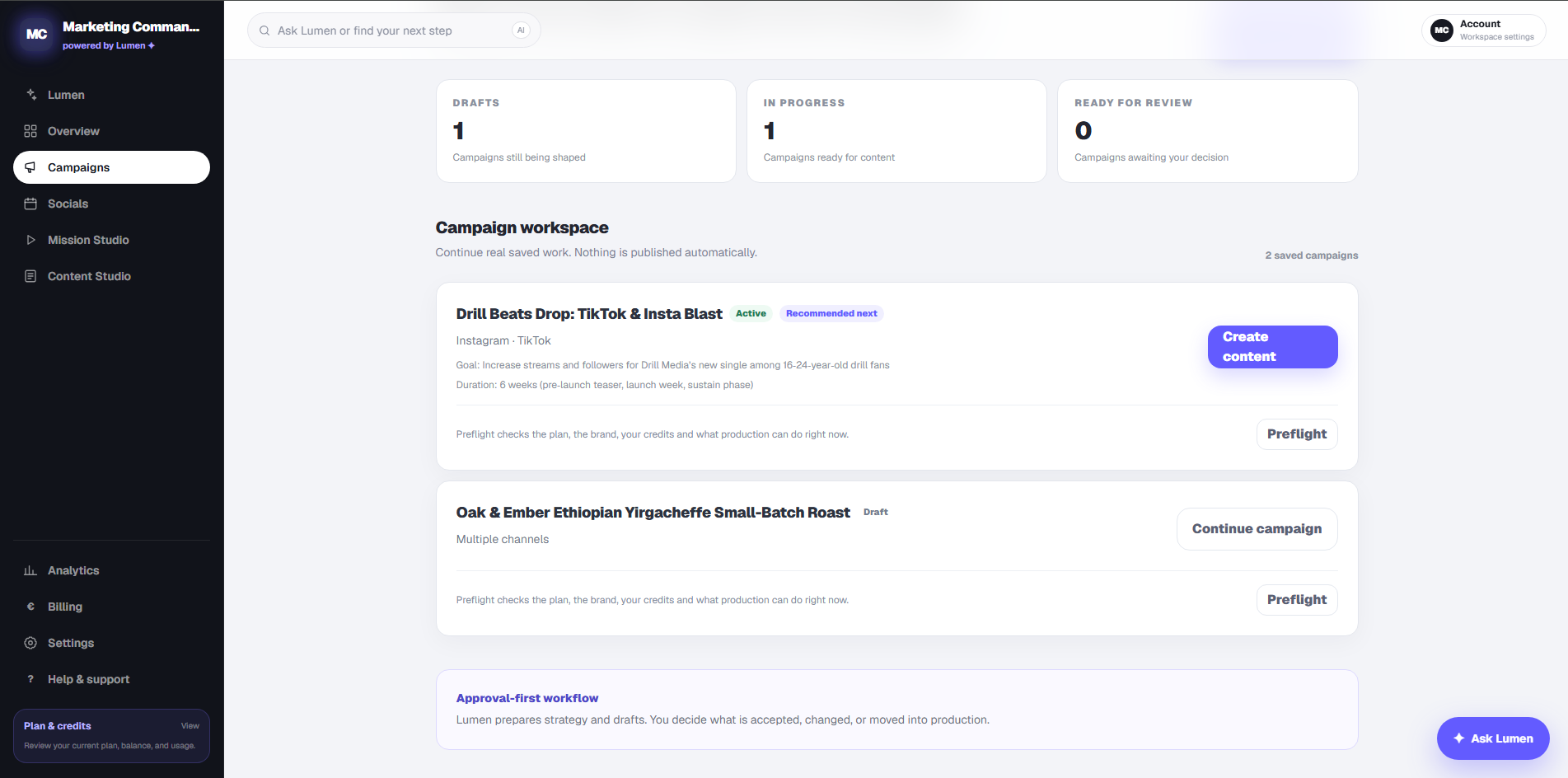Click the Plan & credits title

click(58, 726)
